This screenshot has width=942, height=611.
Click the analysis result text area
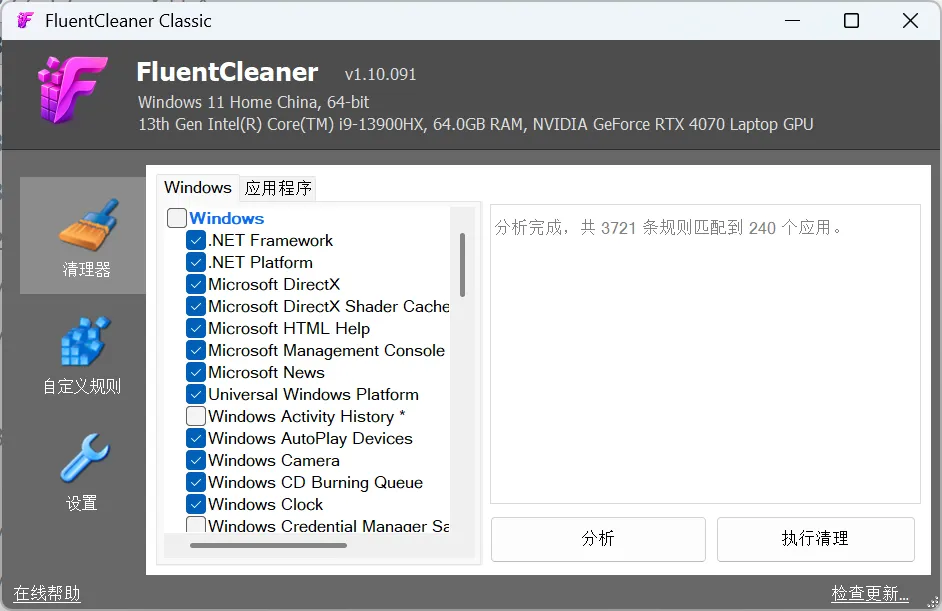coord(705,354)
